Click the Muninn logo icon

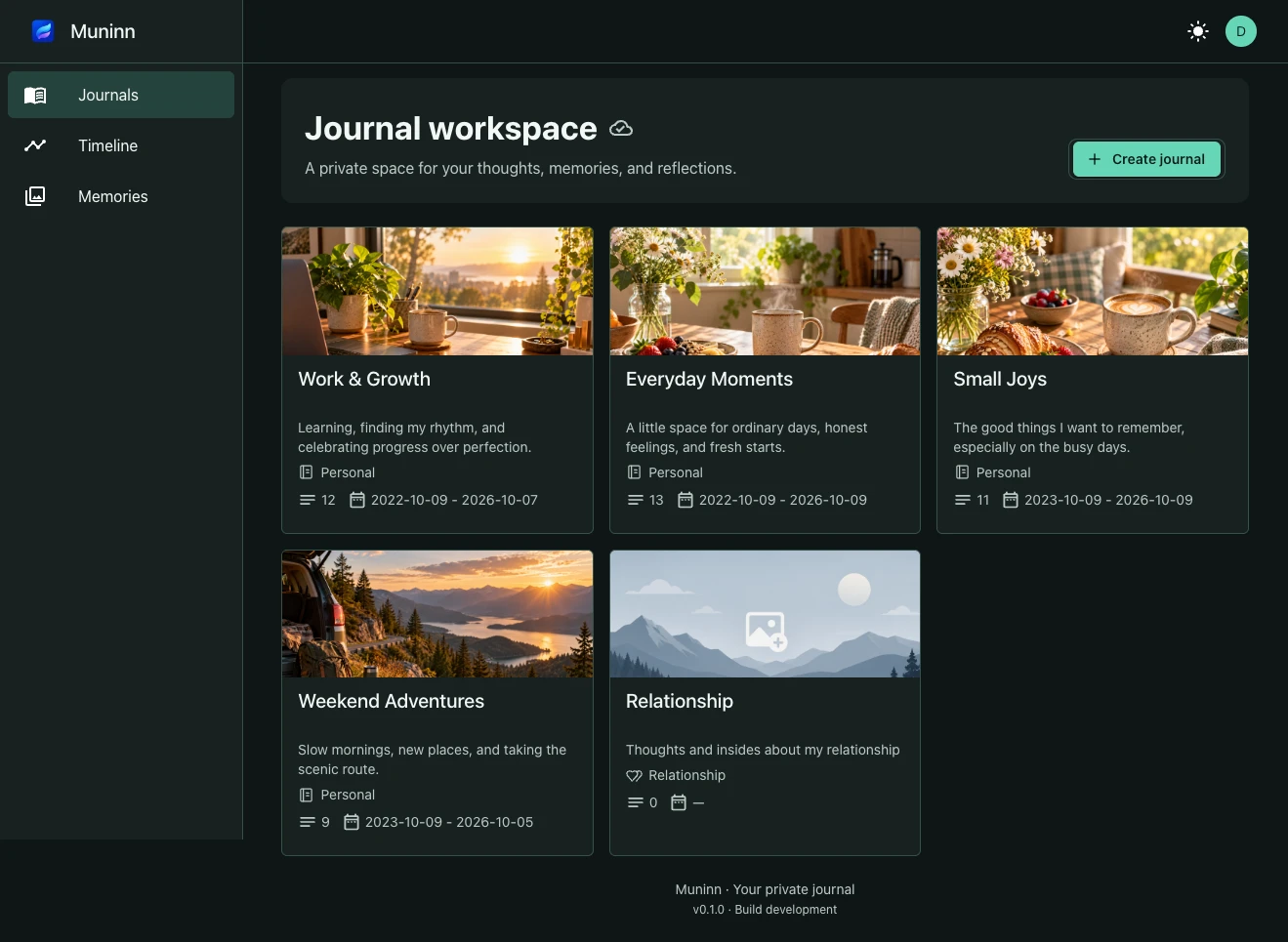click(43, 31)
